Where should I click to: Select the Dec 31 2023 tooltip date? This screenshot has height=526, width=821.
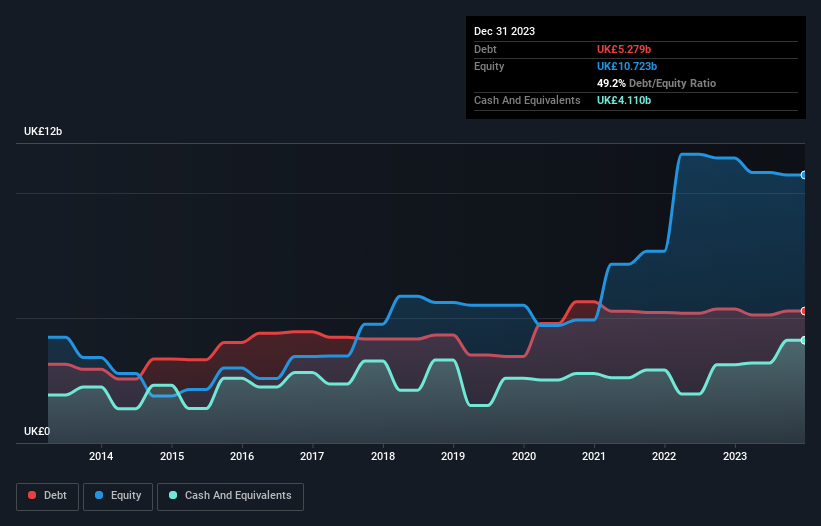[504, 31]
